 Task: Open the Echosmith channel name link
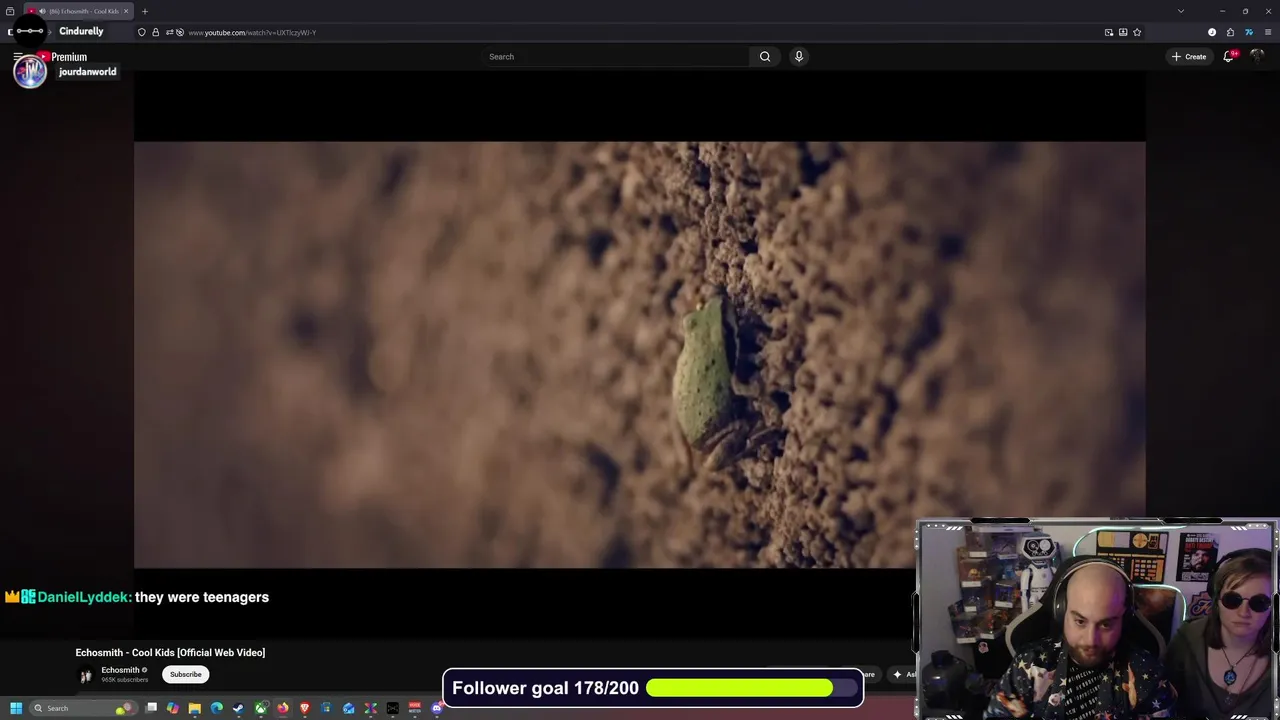coord(120,670)
